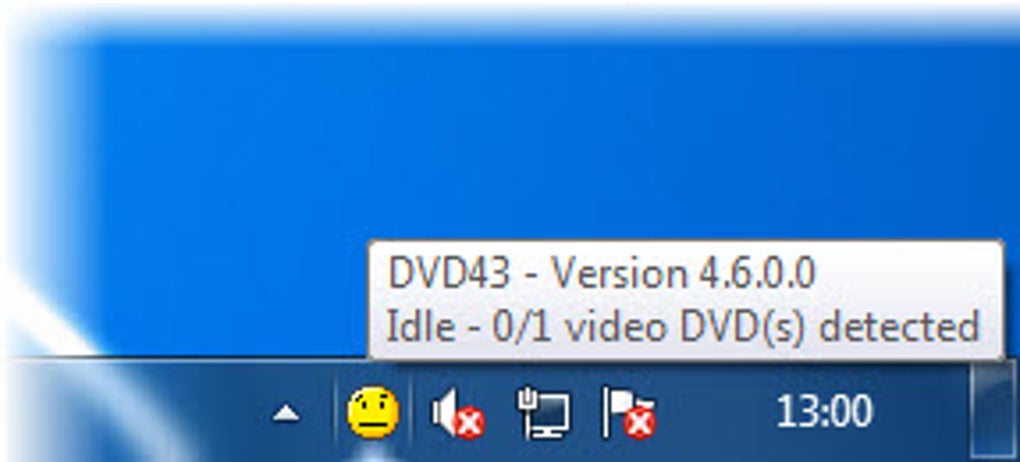Image resolution: width=1020 pixels, height=462 pixels.
Task: Click the red X badge on speaker
Action: pyautogui.click(x=470, y=426)
